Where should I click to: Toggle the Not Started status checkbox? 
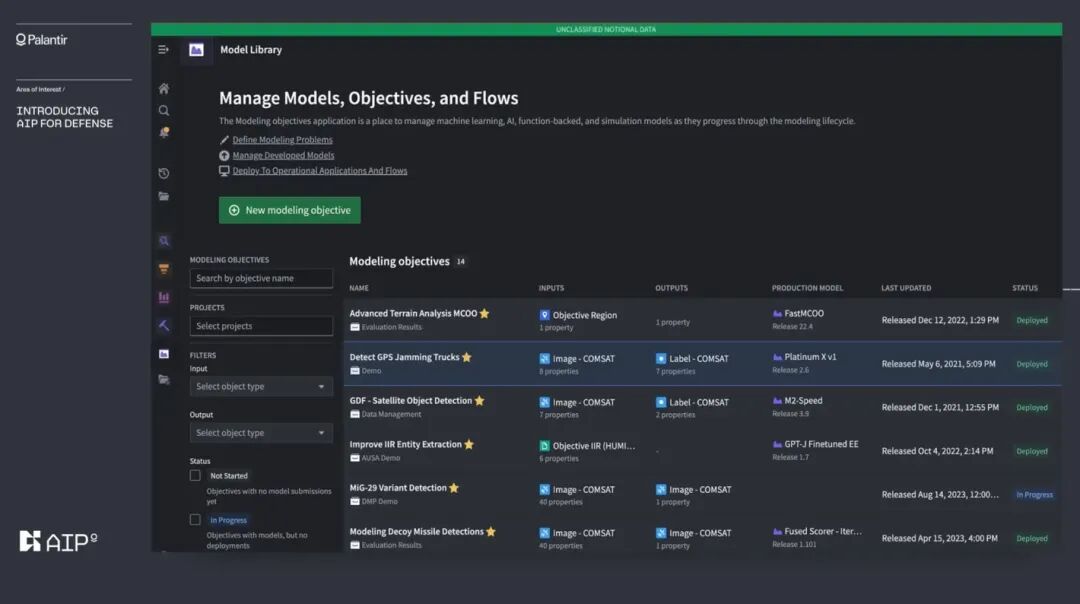point(195,475)
